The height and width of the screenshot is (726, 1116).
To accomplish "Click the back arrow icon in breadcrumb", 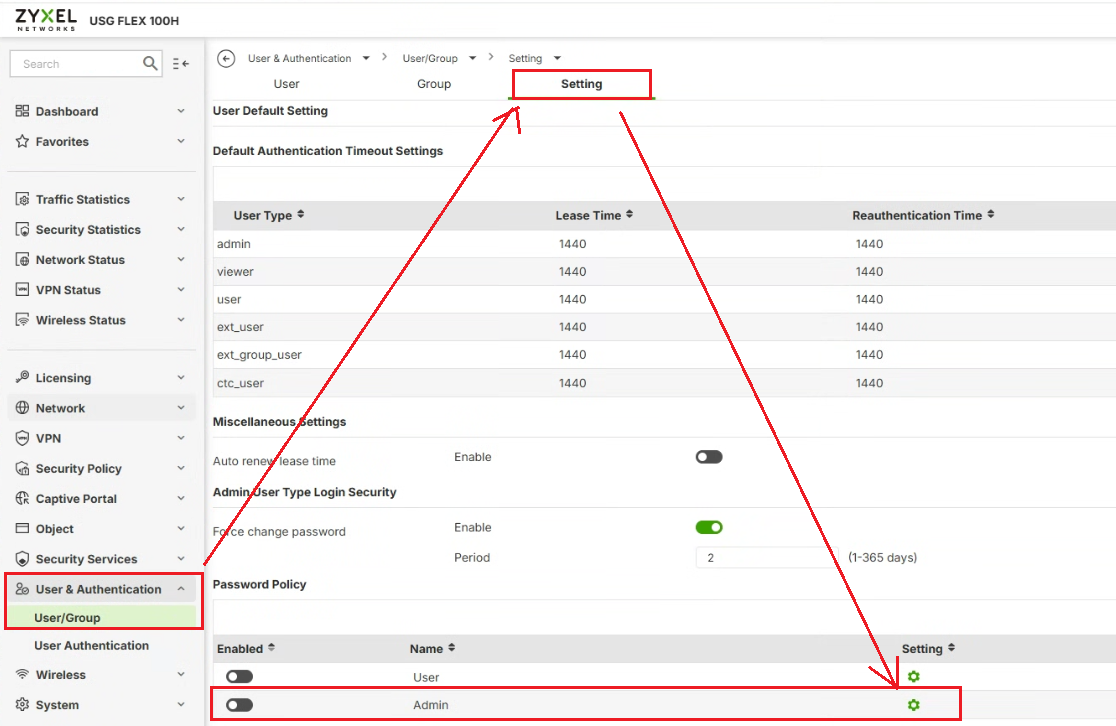I will coord(226,59).
